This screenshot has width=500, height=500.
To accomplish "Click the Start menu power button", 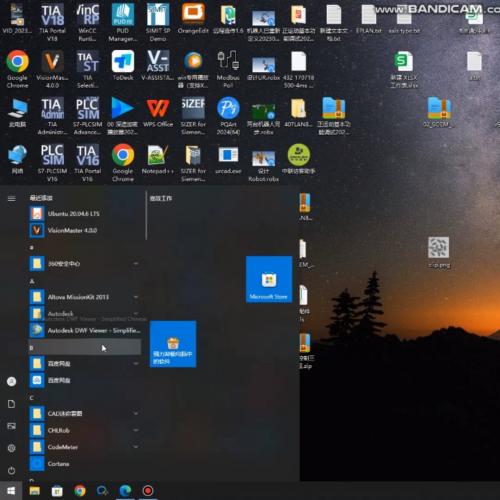I will tap(11, 470).
